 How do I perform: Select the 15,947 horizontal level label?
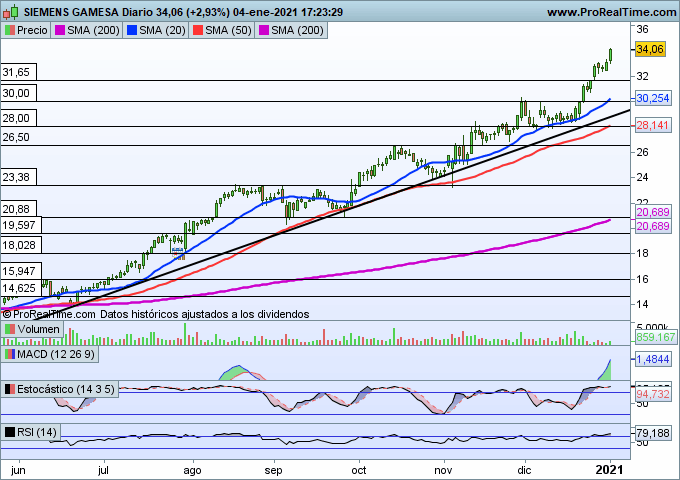[x=21, y=271]
